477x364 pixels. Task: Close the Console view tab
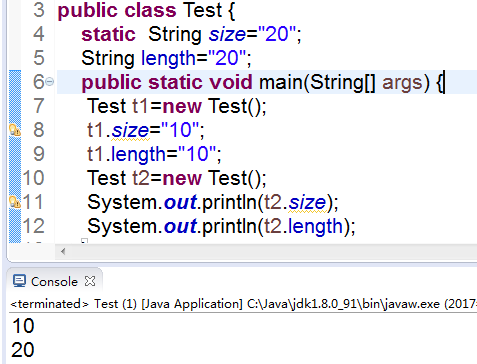click(x=90, y=281)
